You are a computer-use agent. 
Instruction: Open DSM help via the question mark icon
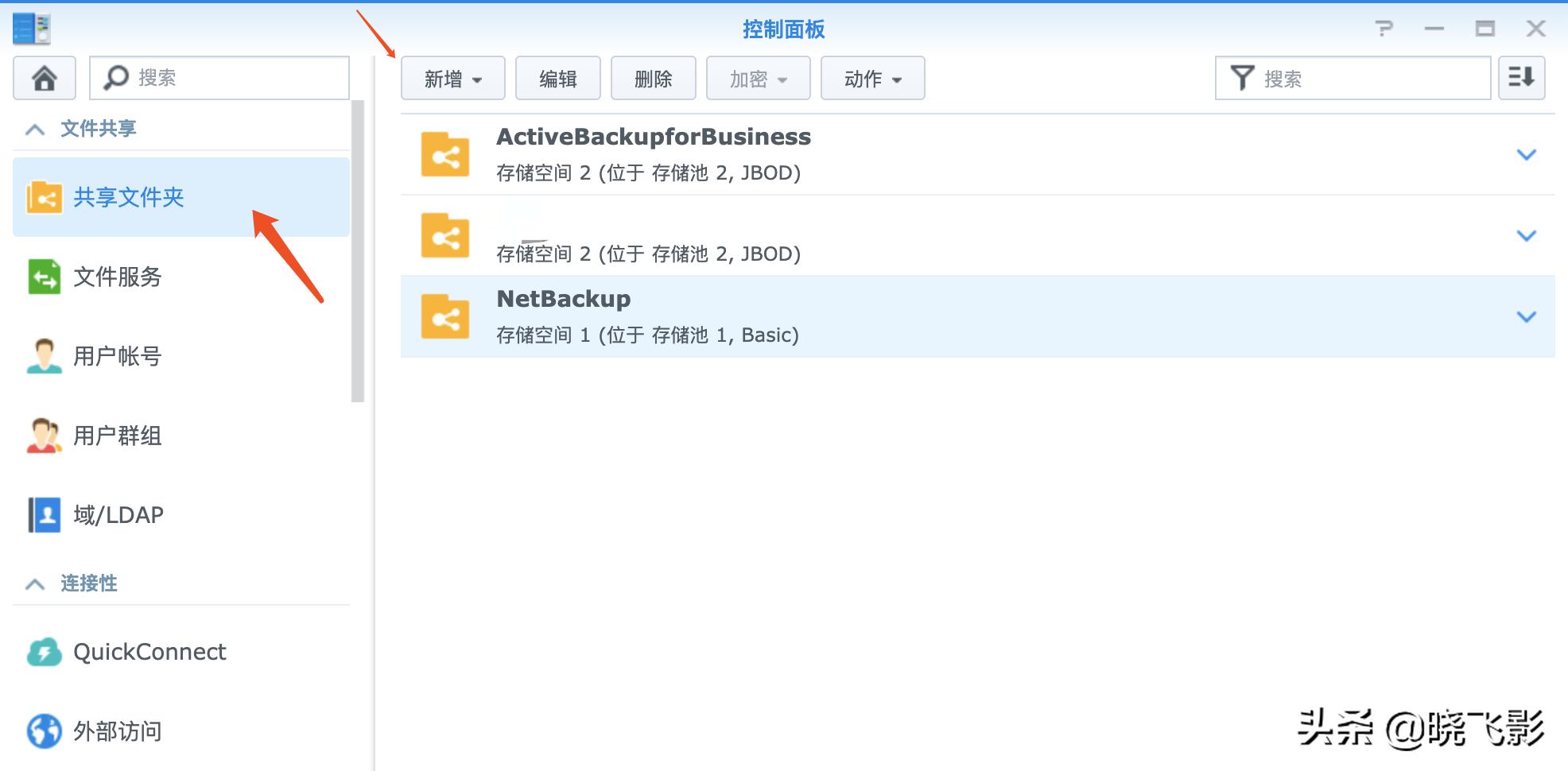pyautogui.click(x=1385, y=29)
